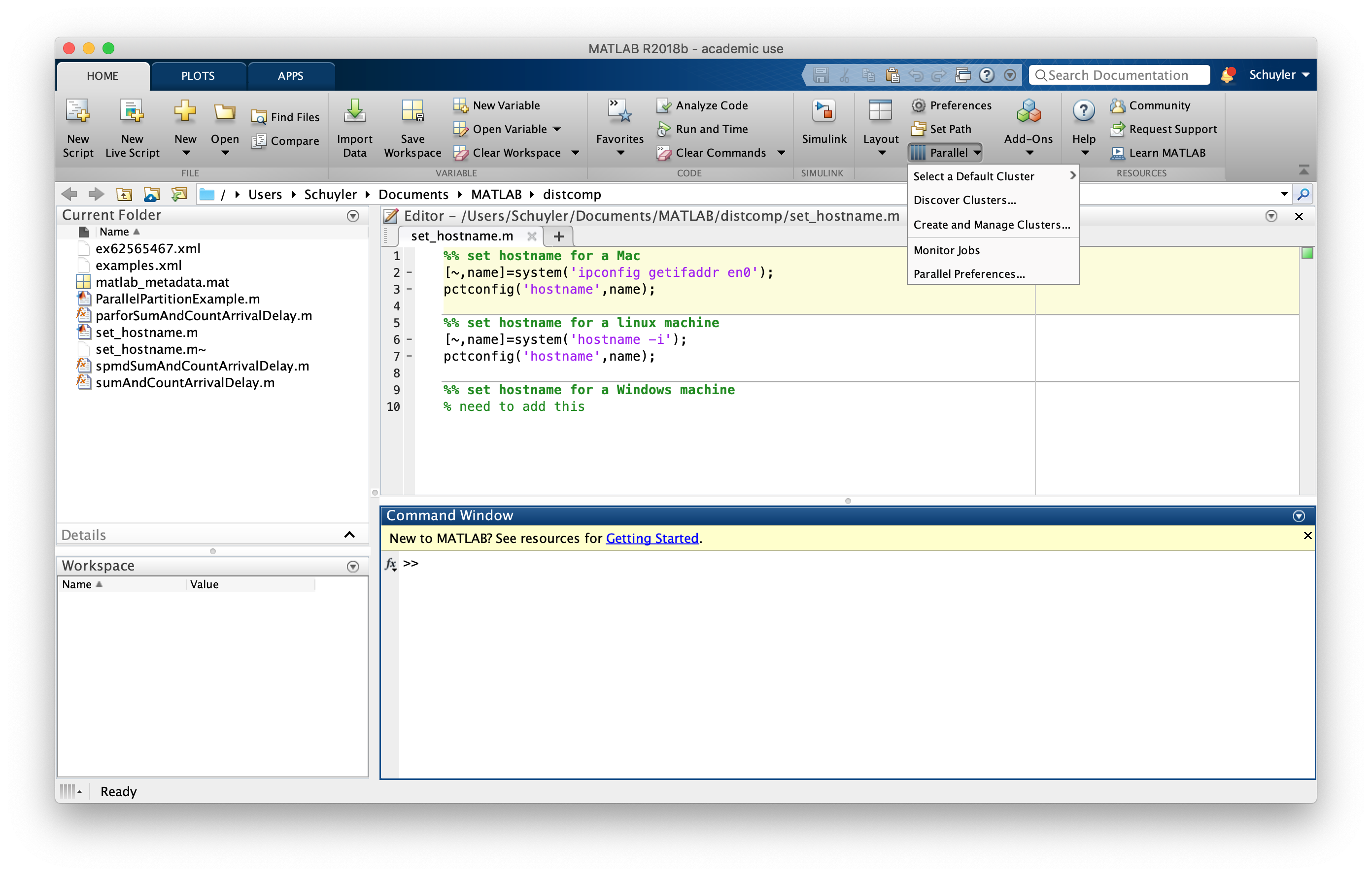Expand the Open Variable dropdown arrow
Image resolution: width=1372 pixels, height=876 pixels.
click(x=557, y=129)
